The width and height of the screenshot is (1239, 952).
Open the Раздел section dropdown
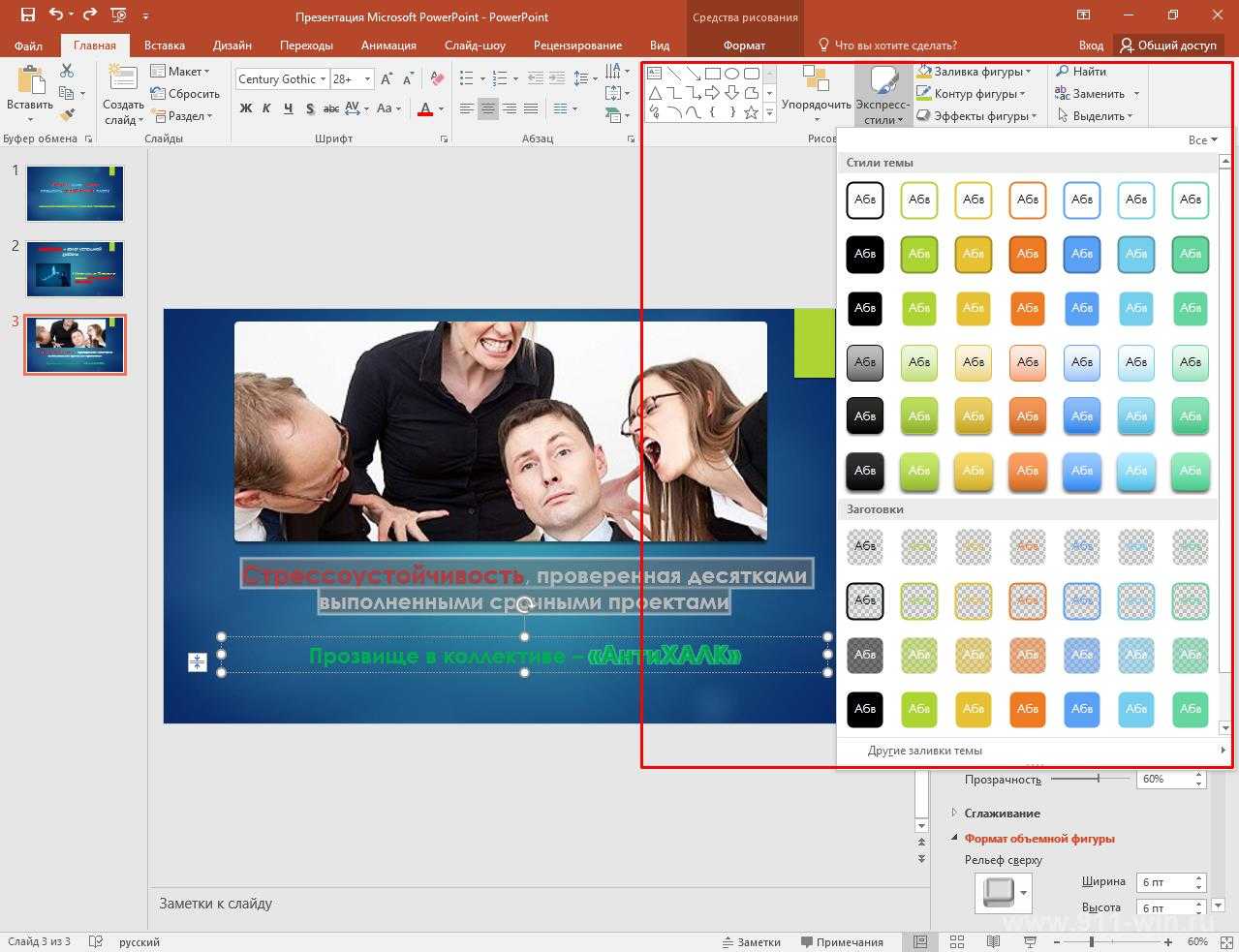tap(182, 116)
